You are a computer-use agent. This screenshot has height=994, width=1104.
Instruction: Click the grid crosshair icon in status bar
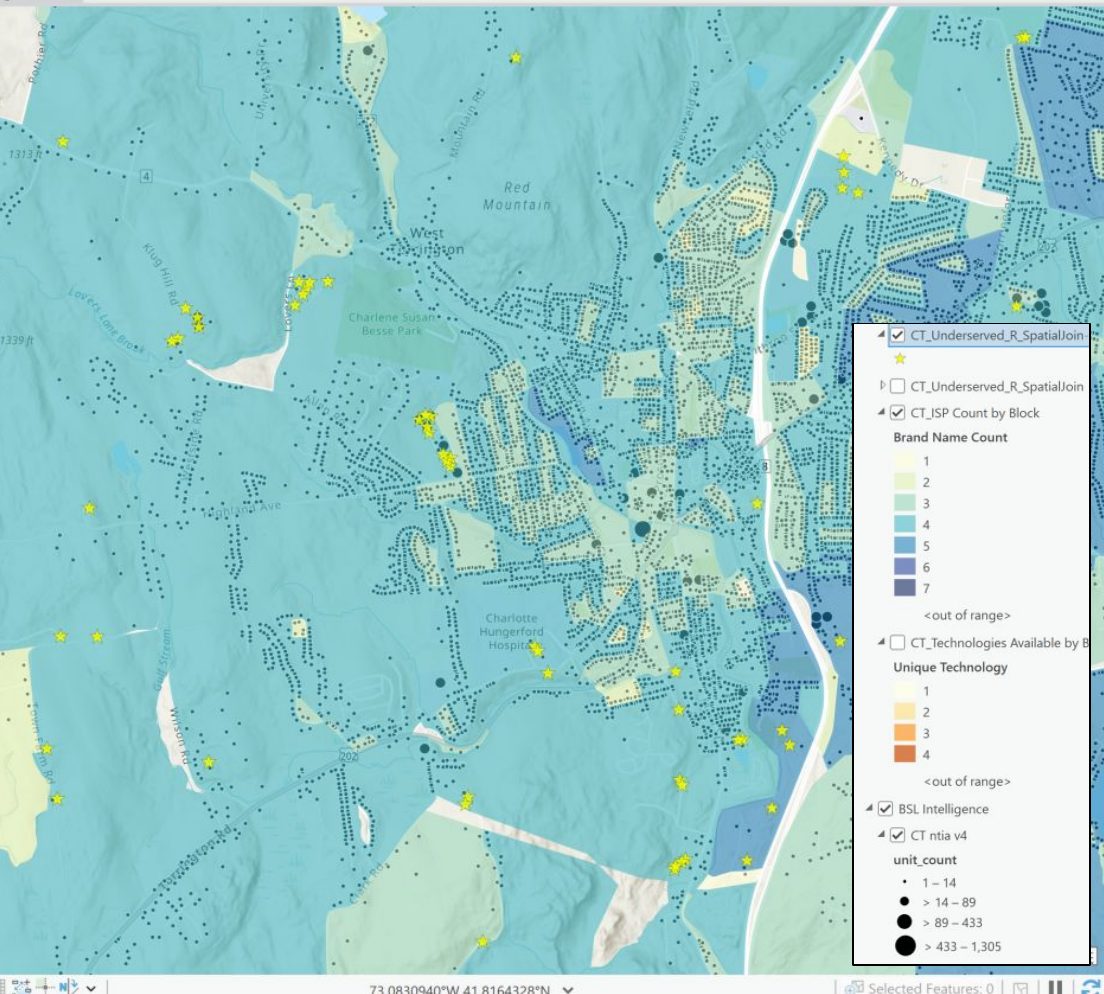(x=45, y=987)
